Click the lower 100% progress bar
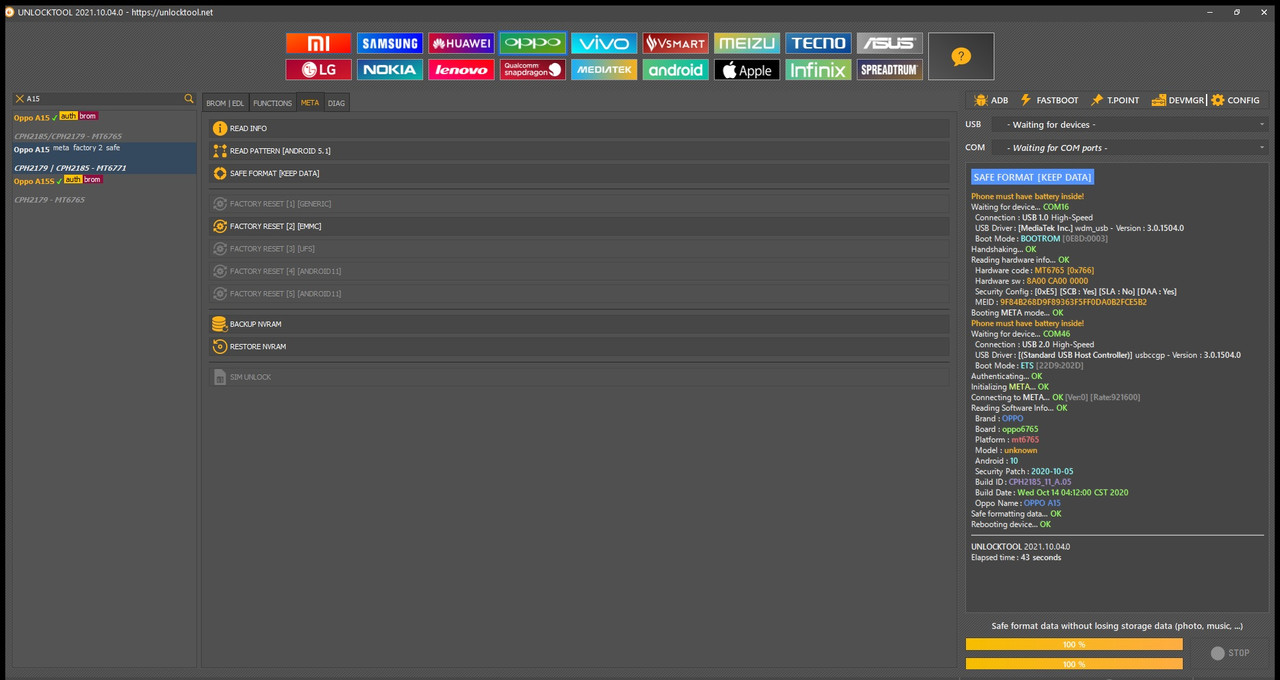The height and width of the screenshot is (680, 1280). [1074, 663]
